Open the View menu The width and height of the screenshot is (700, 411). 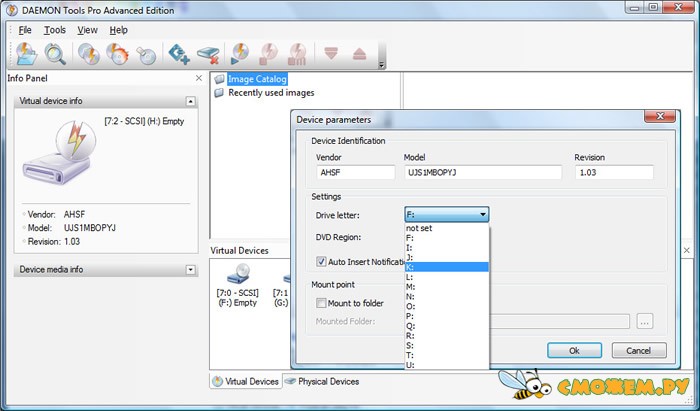click(87, 30)
